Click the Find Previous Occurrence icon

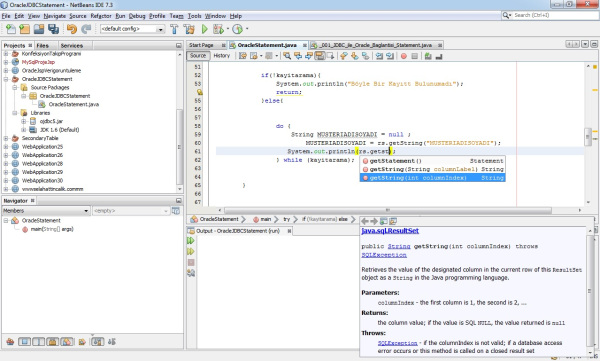pyautogui.click(x=298, y=56)
